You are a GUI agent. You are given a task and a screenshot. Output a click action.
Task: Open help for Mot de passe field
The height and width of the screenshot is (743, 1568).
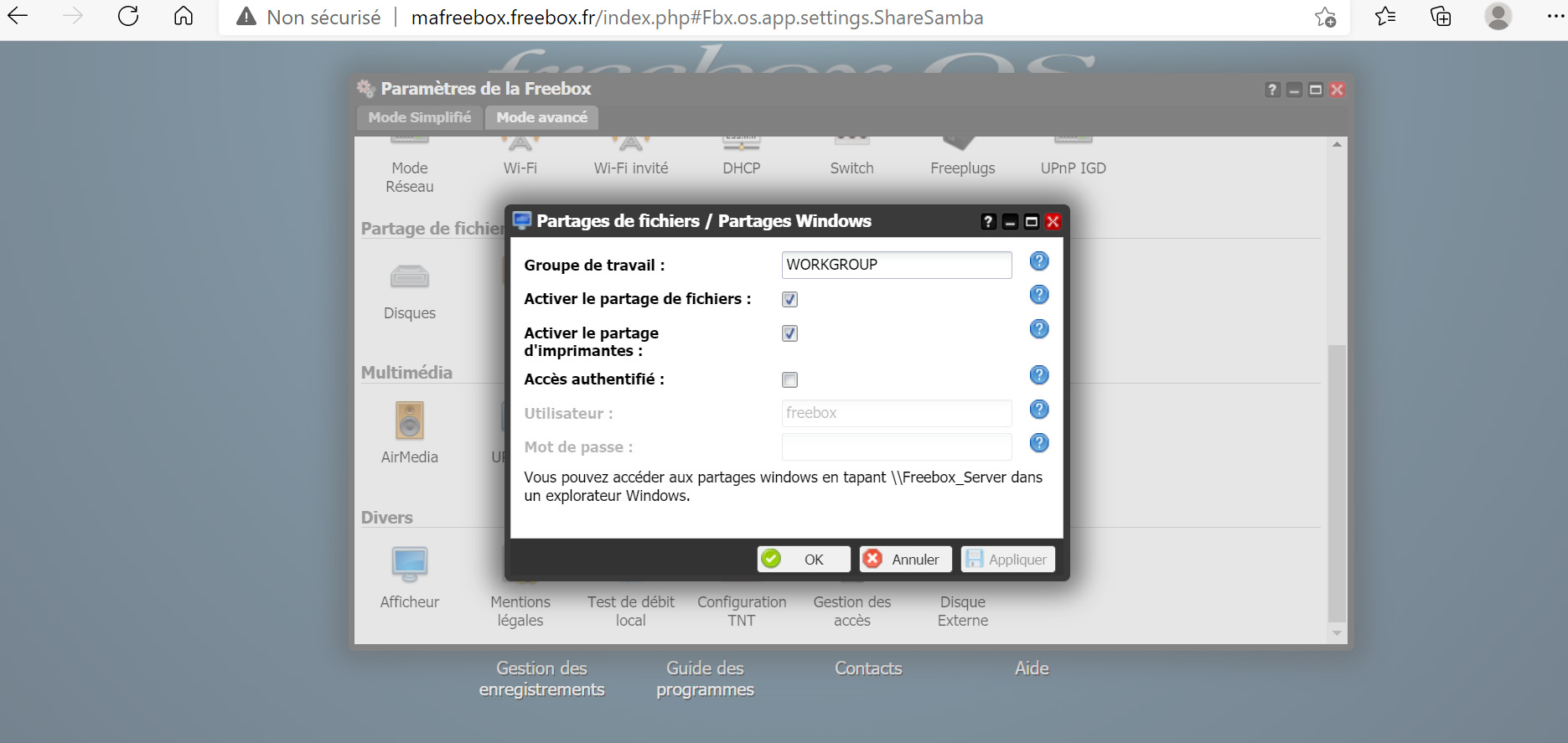point(1039,443)
